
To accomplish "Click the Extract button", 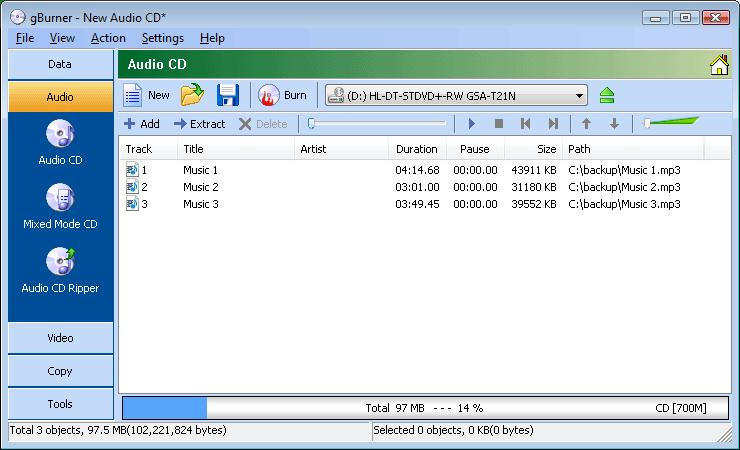I will [200, 124].
